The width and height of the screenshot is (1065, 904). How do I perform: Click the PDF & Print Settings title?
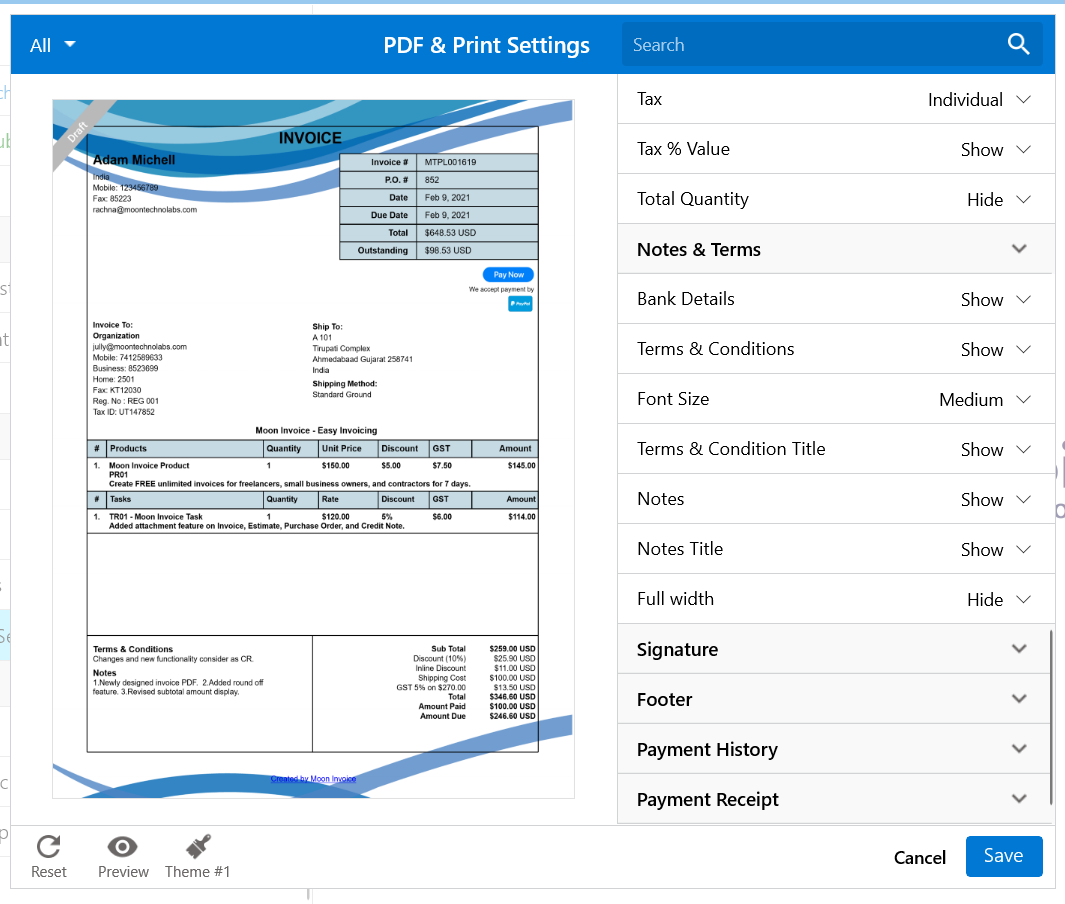pos(486,45)
